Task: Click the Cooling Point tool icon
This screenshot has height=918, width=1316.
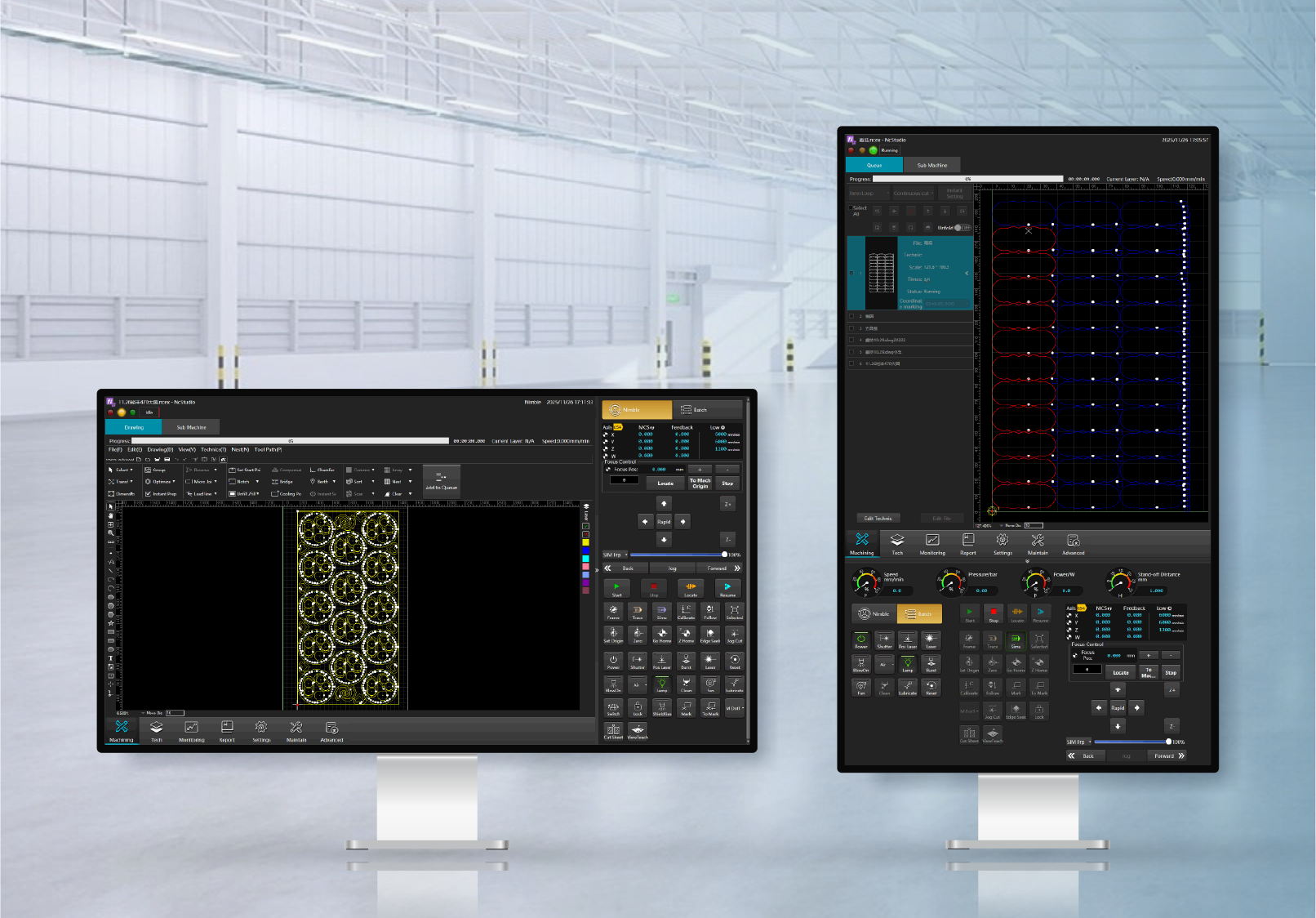Action: 275,494
